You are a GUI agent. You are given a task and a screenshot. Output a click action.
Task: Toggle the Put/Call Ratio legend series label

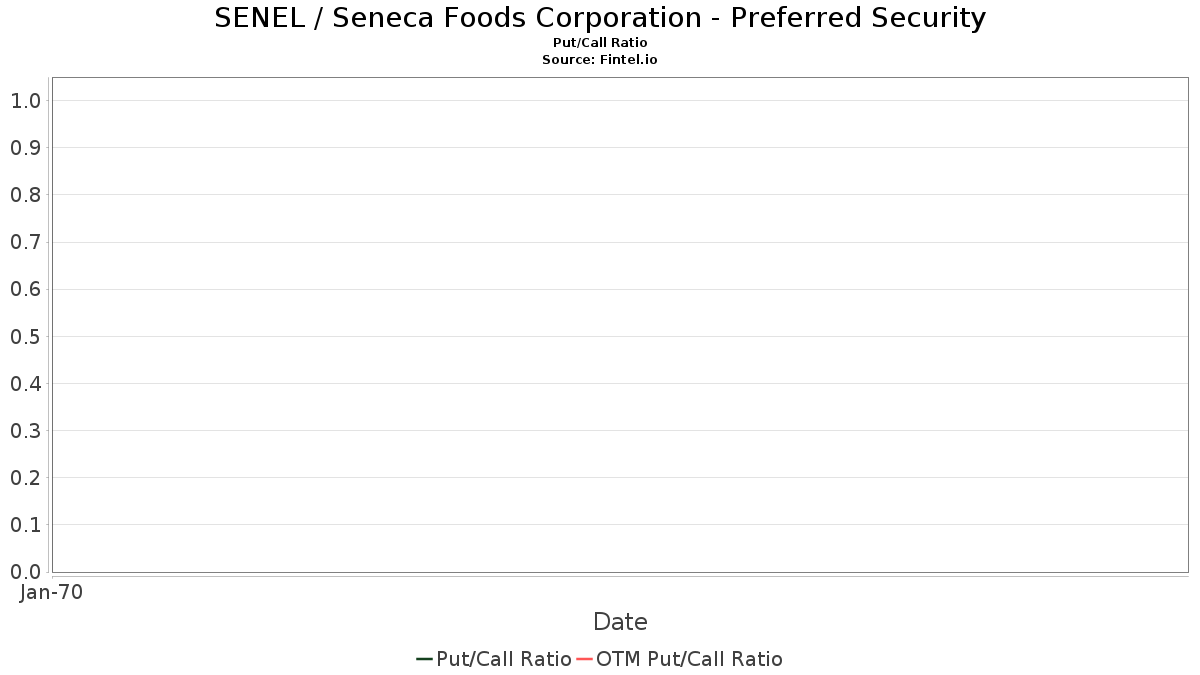[504, 659]
